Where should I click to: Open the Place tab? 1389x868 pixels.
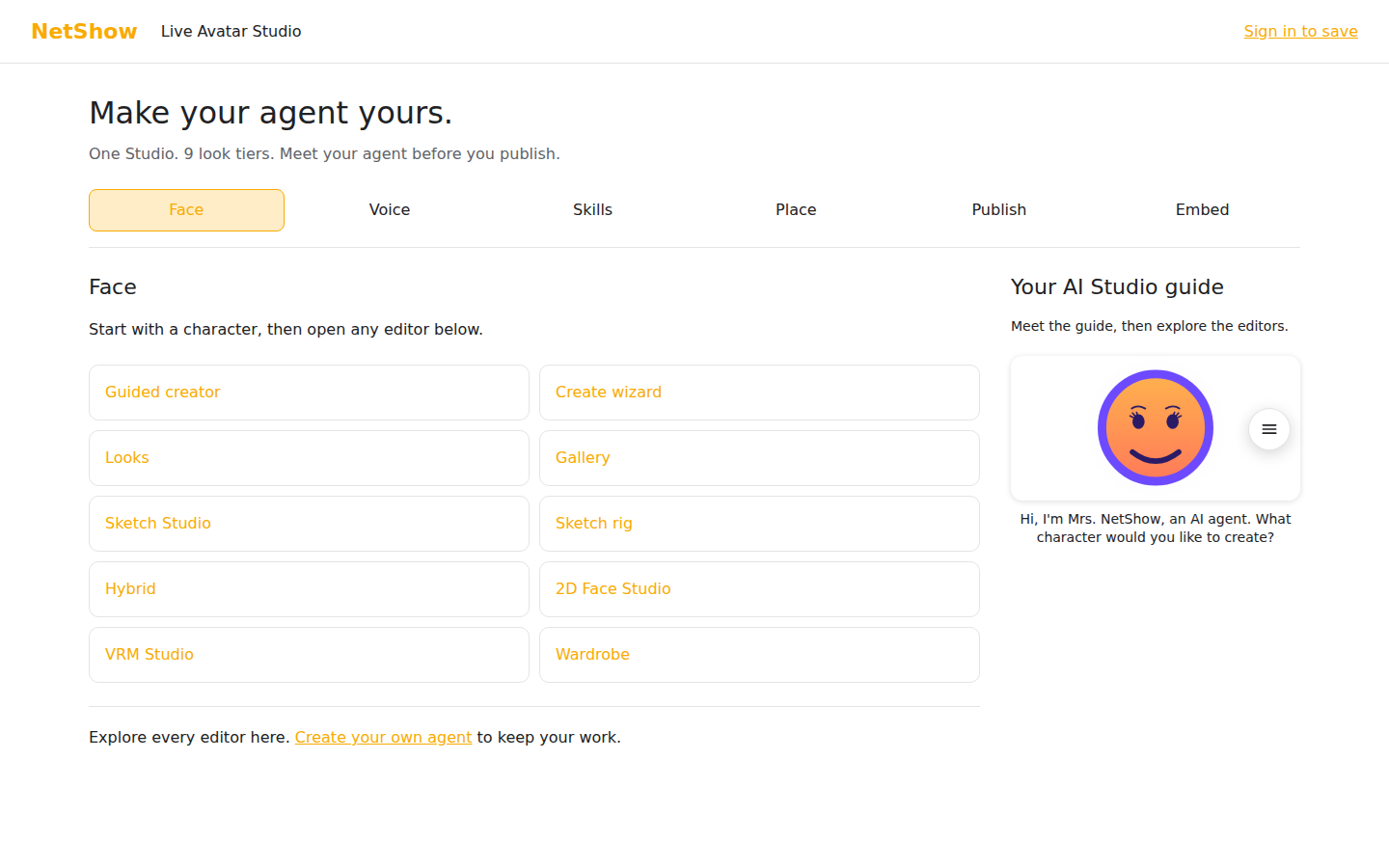pos(796,210)
